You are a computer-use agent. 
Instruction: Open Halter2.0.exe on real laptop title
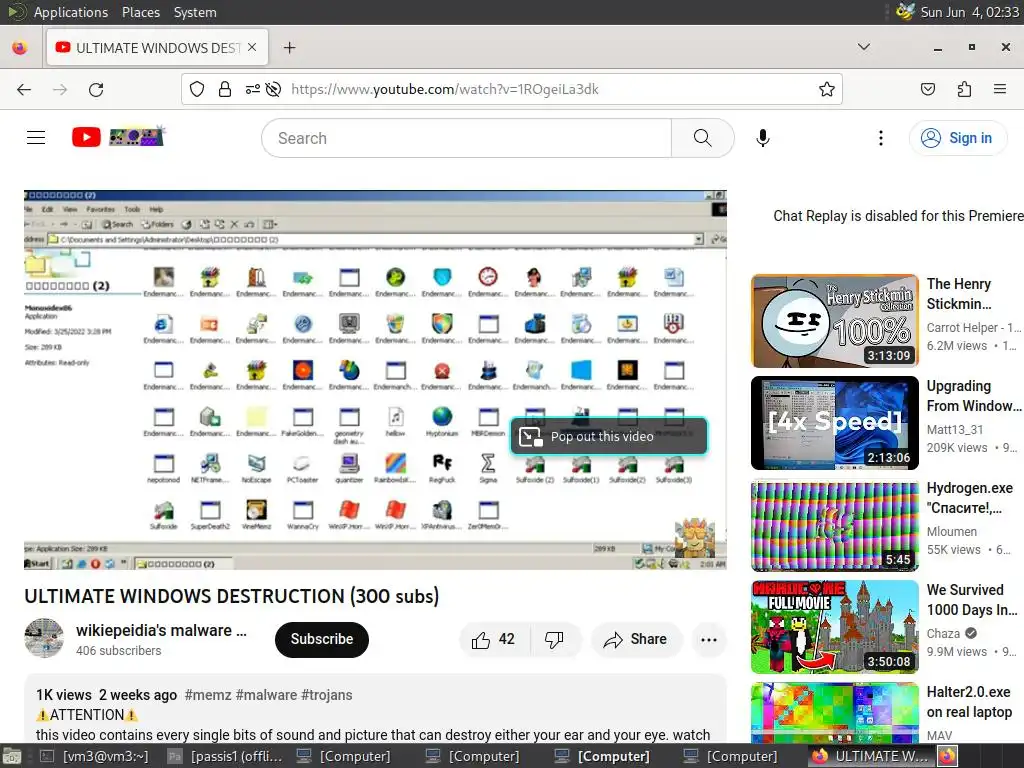pos(969,702)
